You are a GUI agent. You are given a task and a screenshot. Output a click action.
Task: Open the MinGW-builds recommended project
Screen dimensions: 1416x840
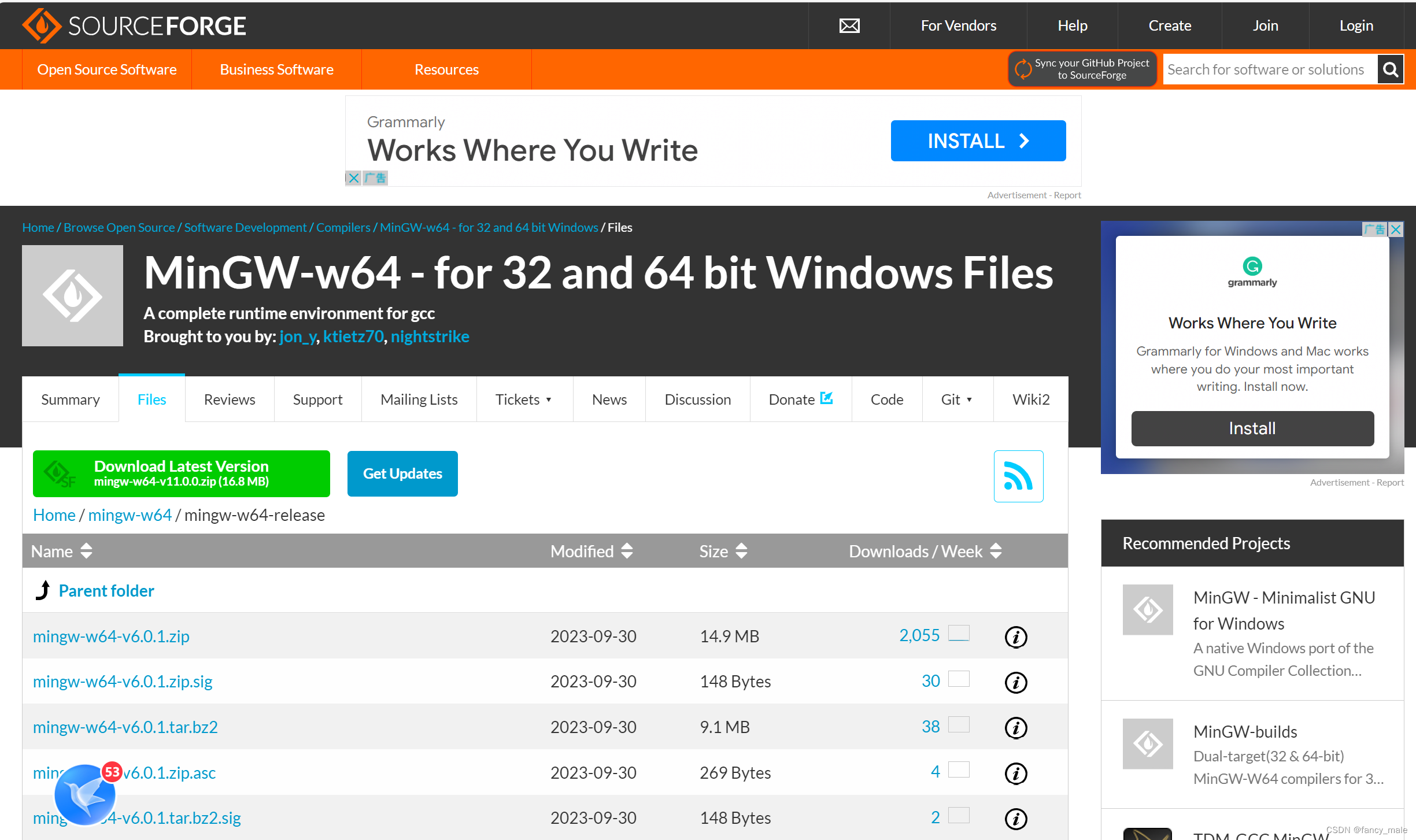(1245, 732)
